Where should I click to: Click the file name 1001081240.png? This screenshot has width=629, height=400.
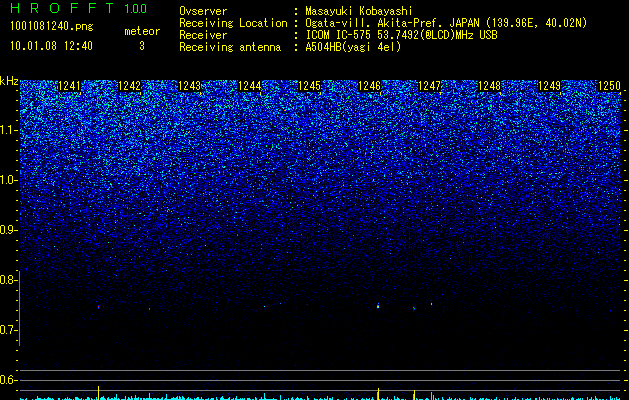pos(51,27)
